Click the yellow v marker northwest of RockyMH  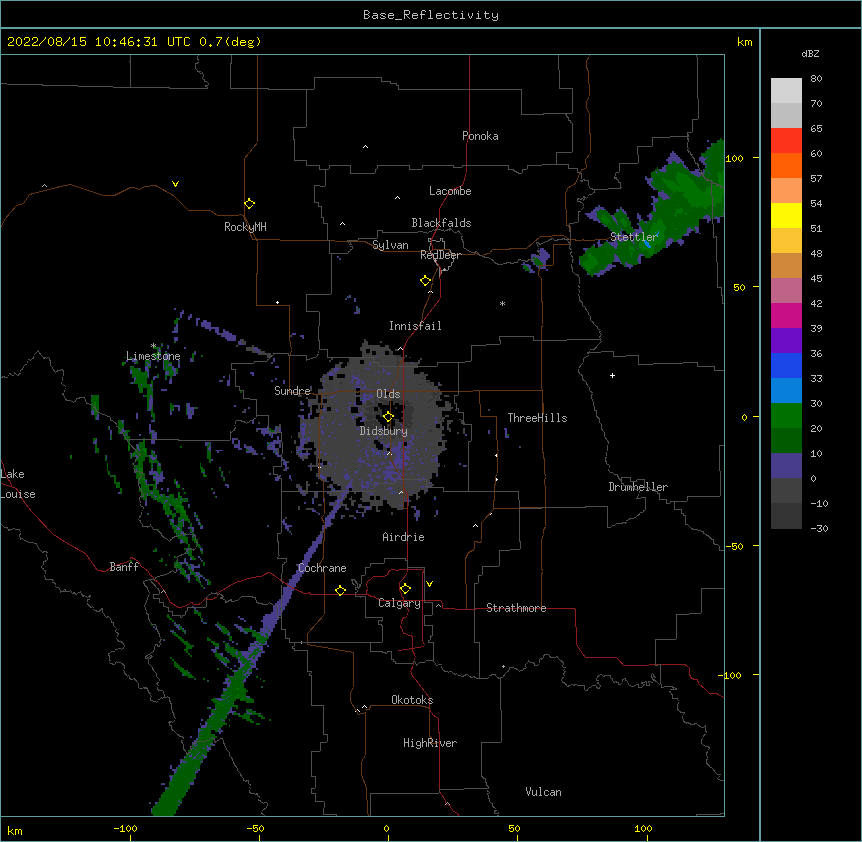click(x=175, y=184)
